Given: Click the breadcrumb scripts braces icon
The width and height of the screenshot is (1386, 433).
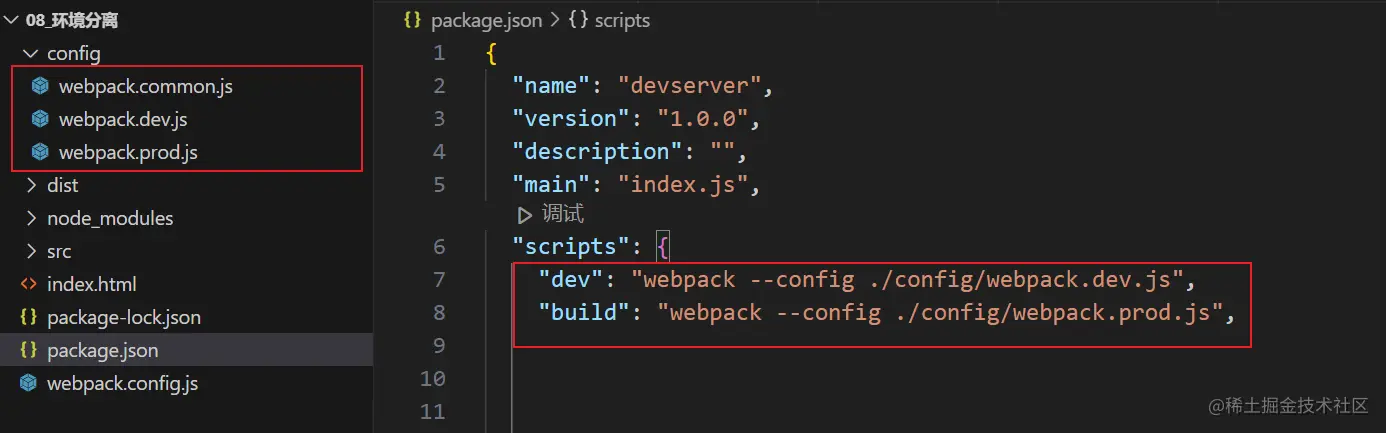Looking at the screenshot, I should (x=578, y=20).
